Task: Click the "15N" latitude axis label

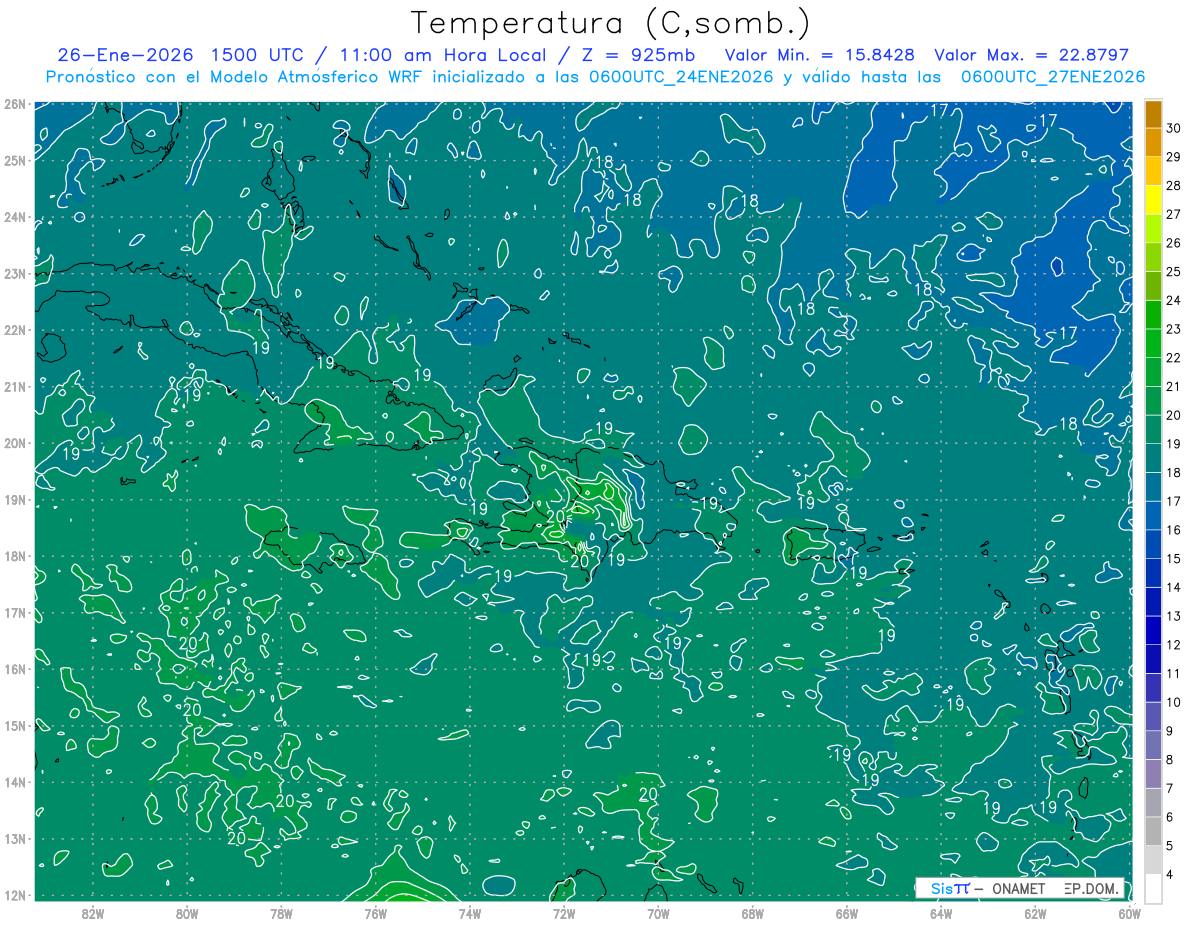Action: coord(14,725)
